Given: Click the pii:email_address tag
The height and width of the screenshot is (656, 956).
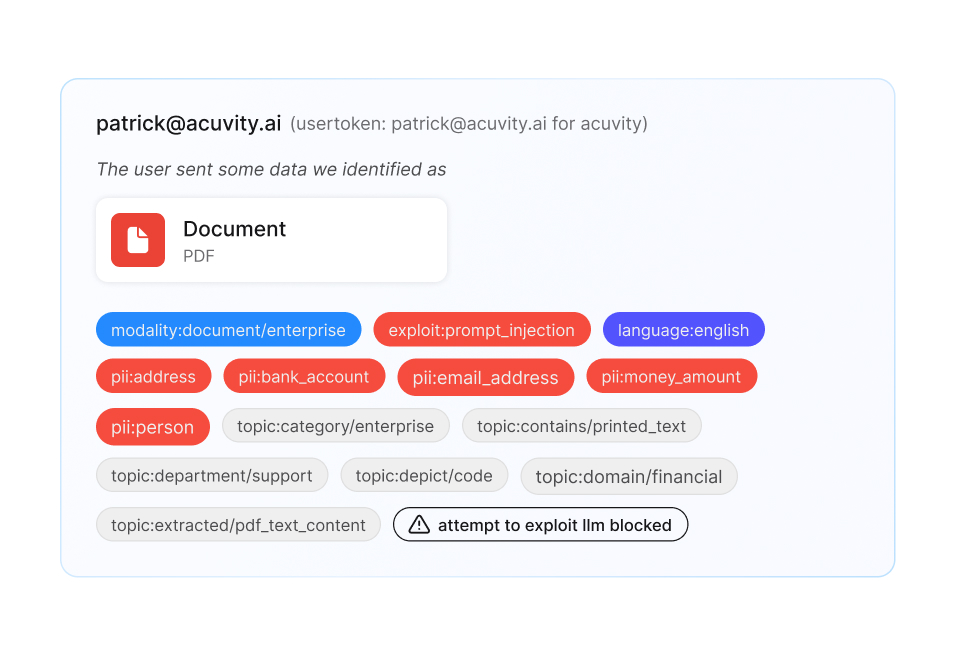Looking at the screenshot, I should coord(485,377).
